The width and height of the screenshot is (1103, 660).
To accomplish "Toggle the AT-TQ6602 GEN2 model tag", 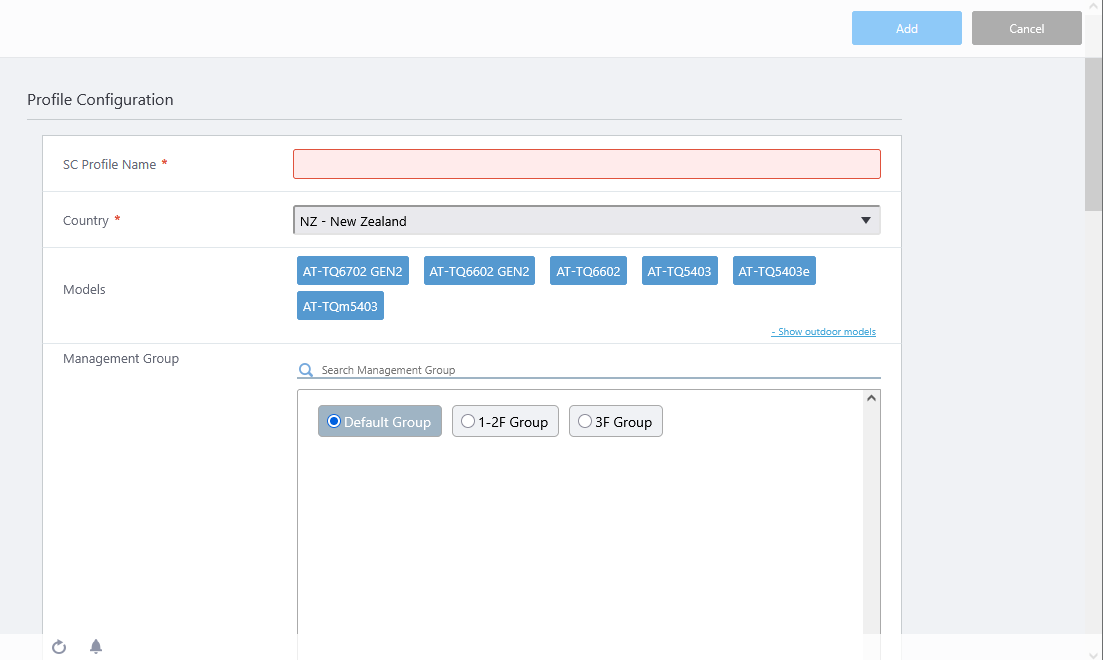I will pyautogui.click(x=479, y=271).
